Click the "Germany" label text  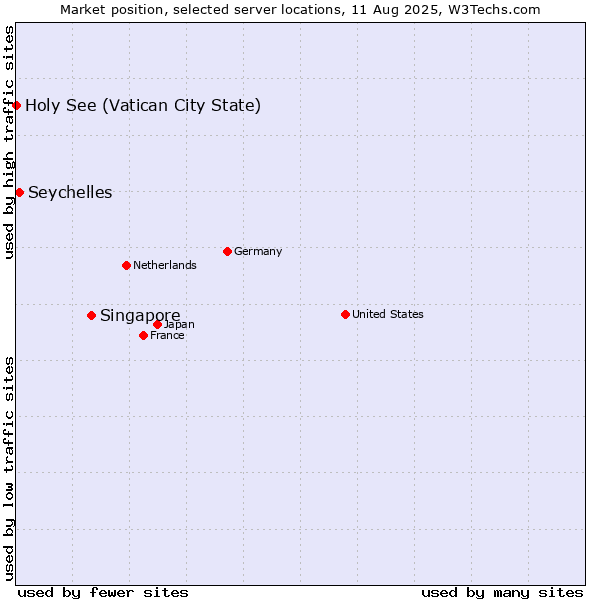[258, 251]
